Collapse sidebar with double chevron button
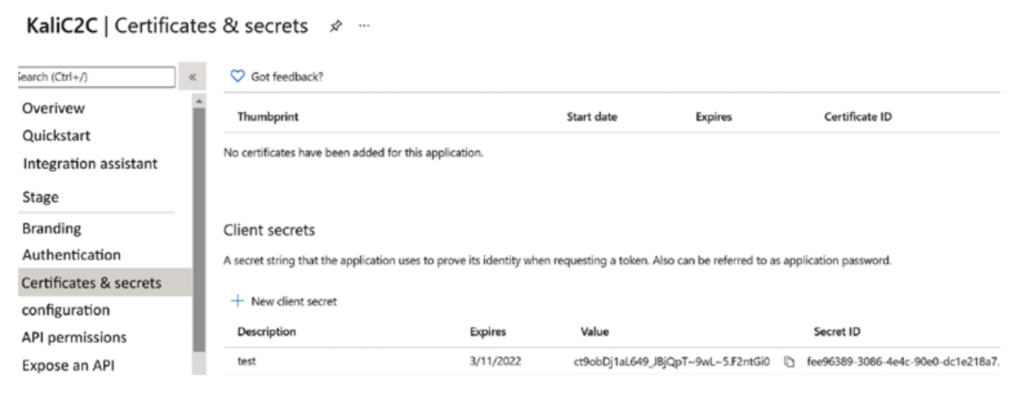Screen dimensions: 1024x400 (193, 77)
